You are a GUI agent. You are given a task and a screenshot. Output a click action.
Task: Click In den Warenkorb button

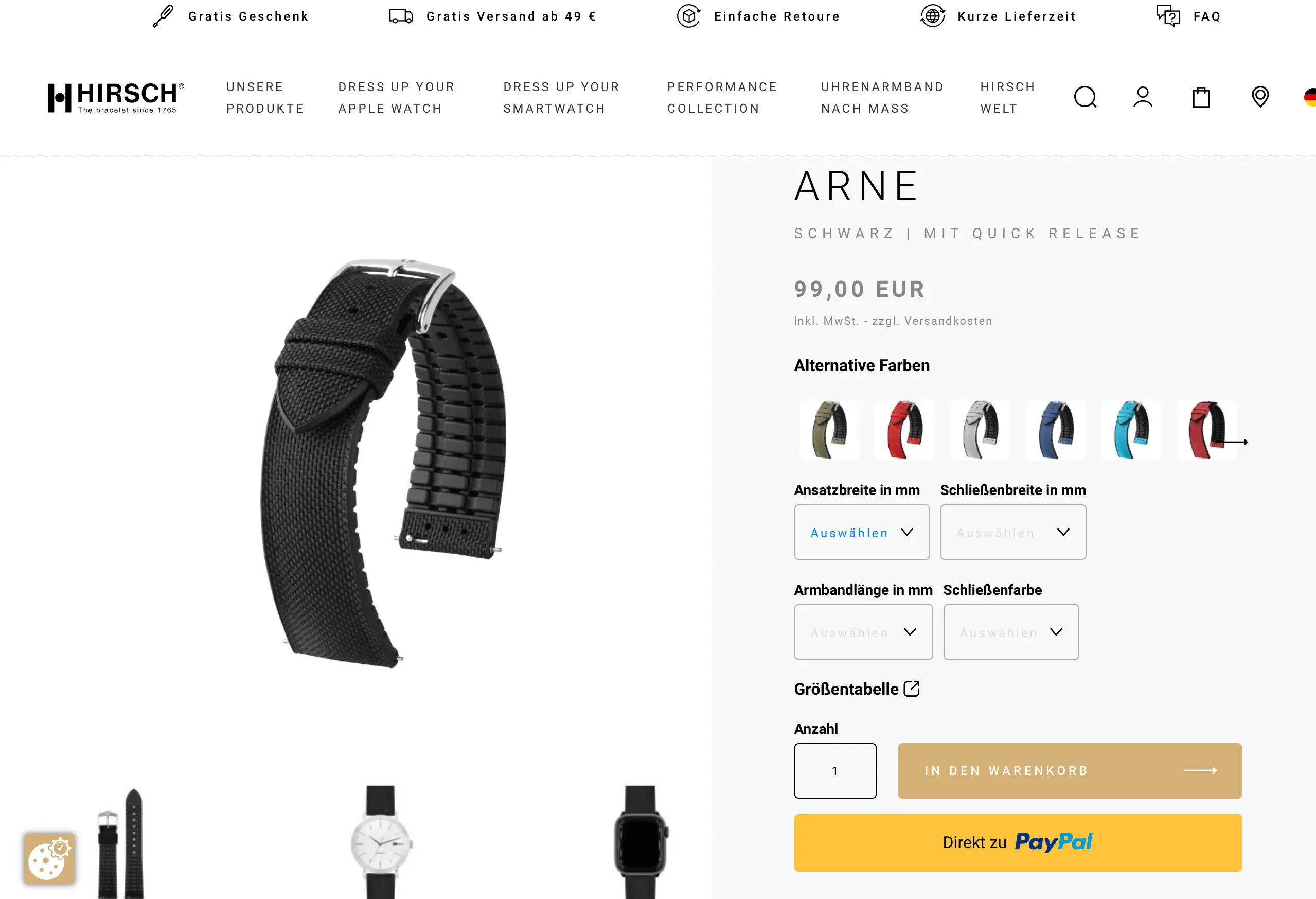tap(1070, 770)
